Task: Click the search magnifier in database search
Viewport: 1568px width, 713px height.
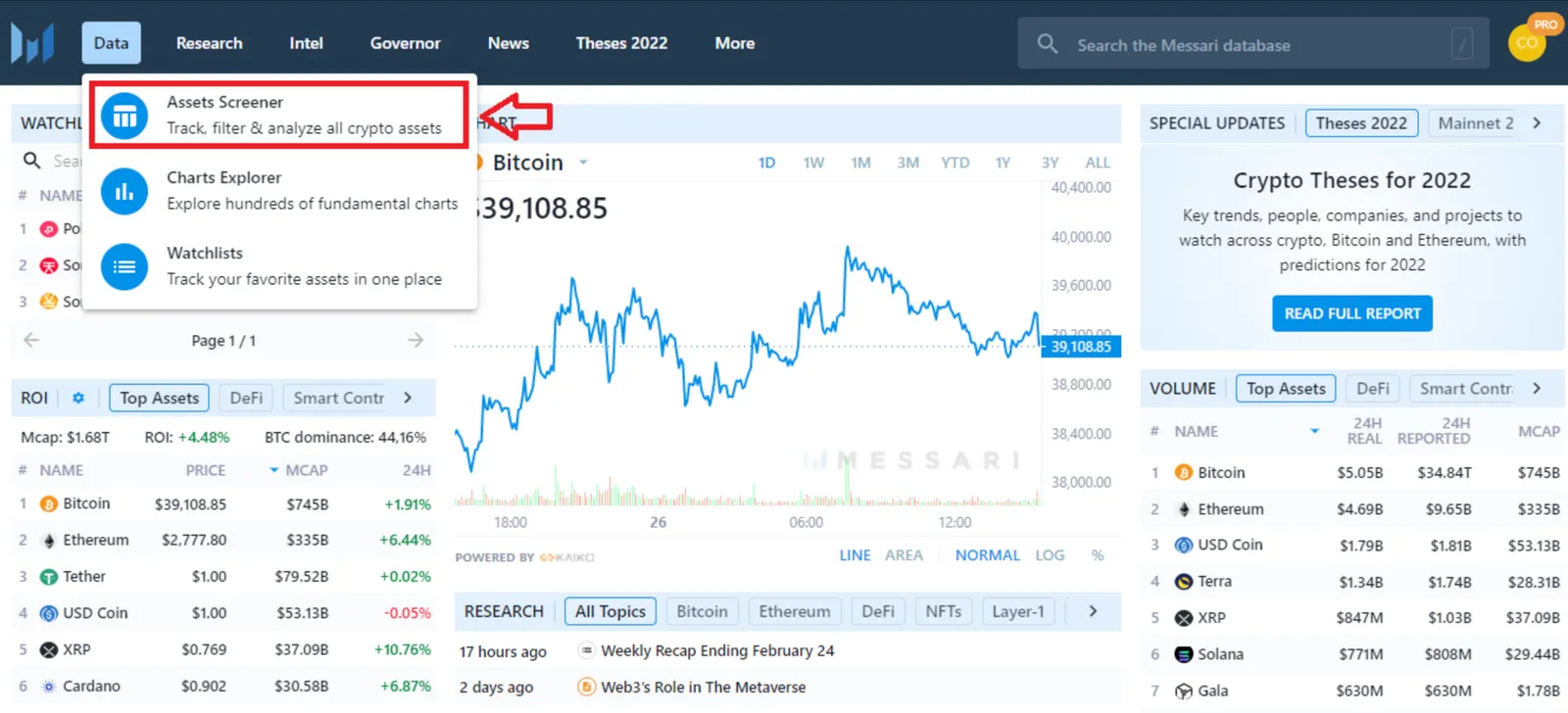Action: (x=1048, y=44)
